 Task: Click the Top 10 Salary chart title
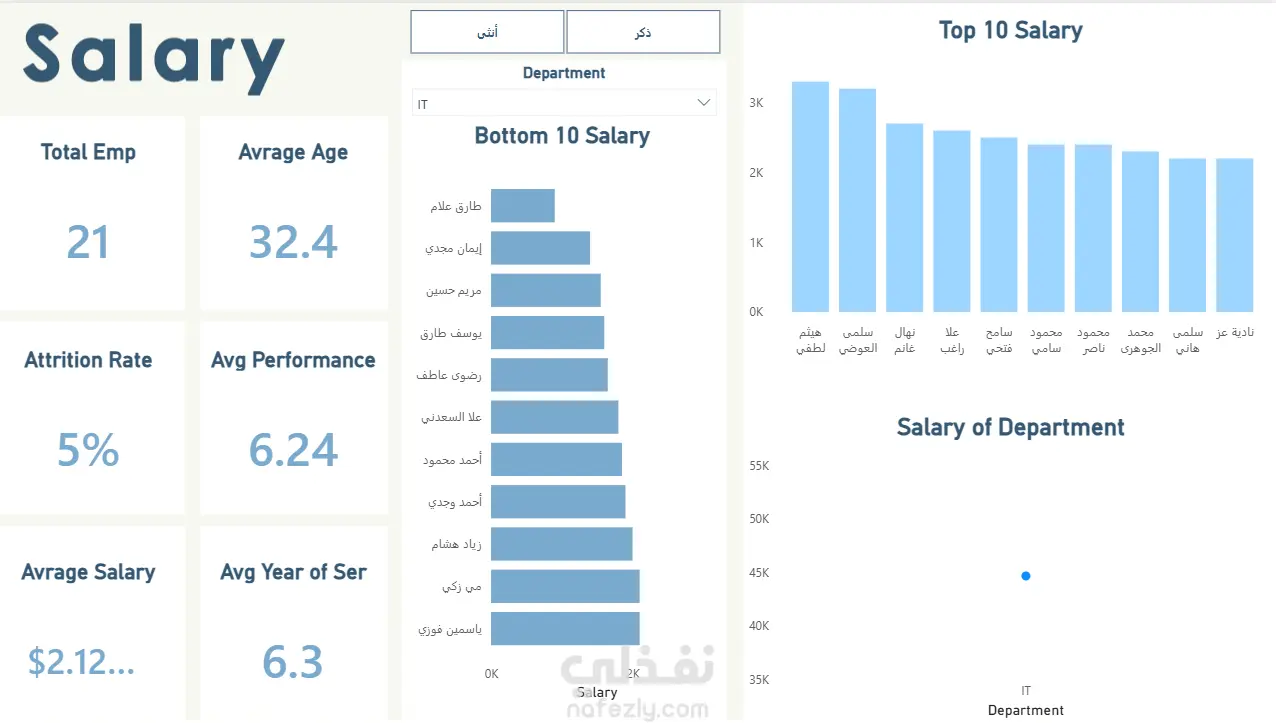pyautogui.click(x=1010, y=31)
